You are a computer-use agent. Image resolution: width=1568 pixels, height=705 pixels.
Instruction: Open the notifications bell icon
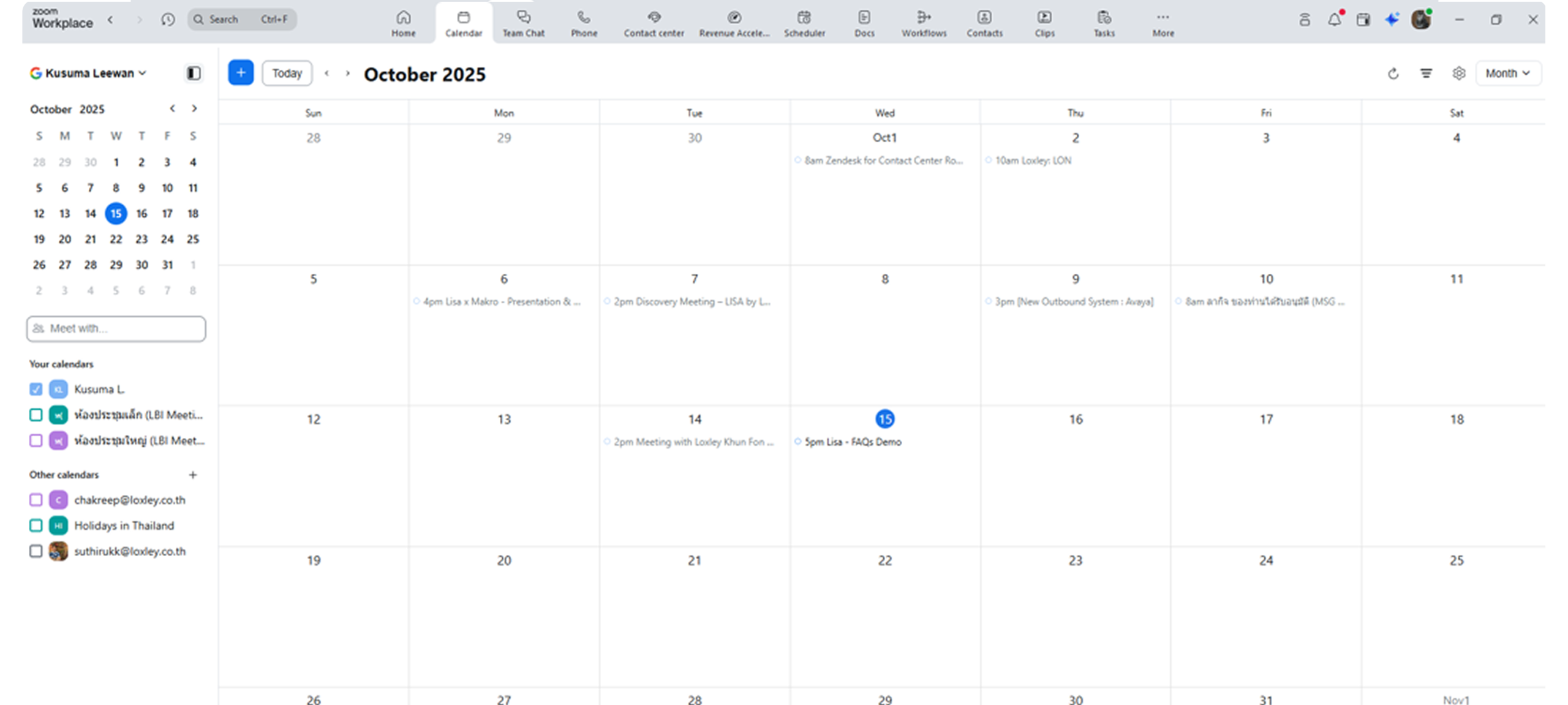point(1334,20)
